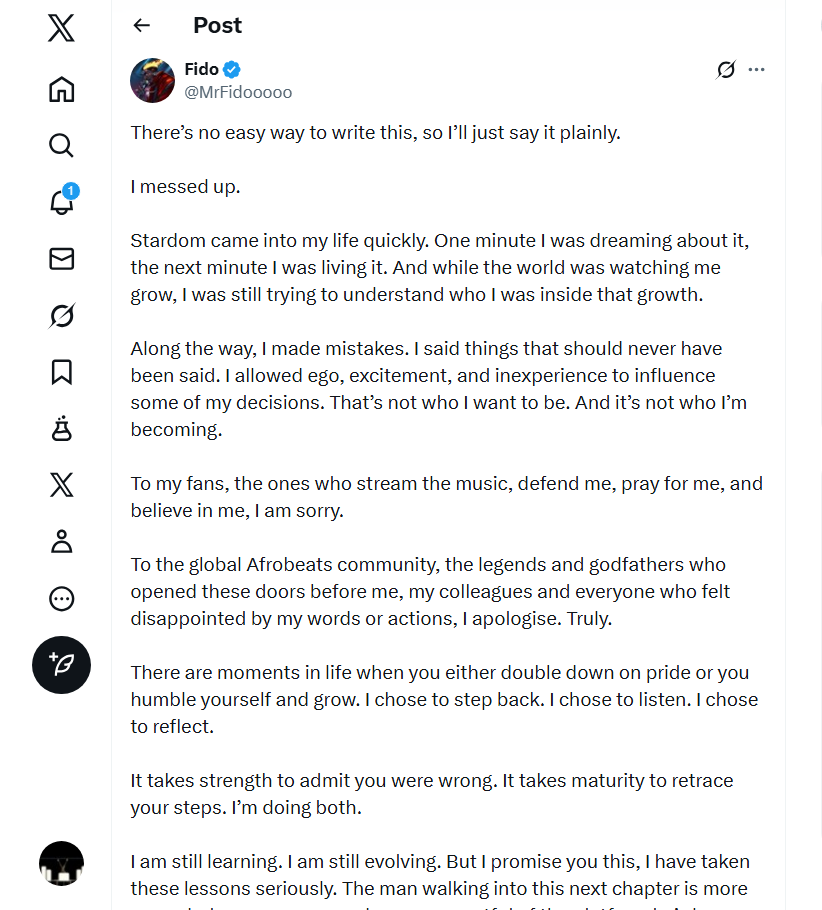Open Premium X icon in sidebar

click(61, 486)
